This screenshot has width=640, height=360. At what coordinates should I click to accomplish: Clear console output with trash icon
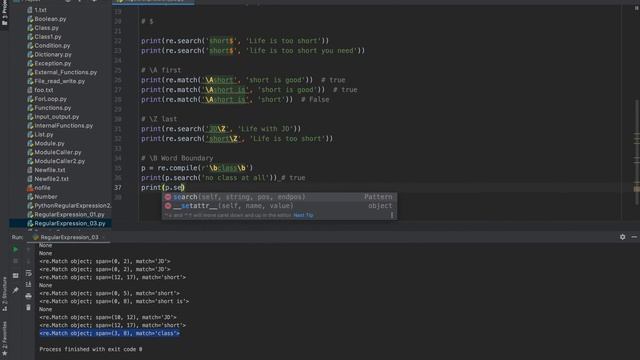coord(29,307)
